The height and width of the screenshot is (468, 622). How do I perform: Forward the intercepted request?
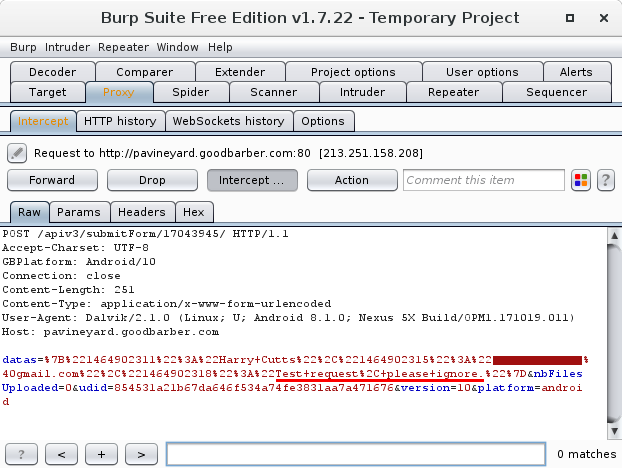[x=52, y=180]
